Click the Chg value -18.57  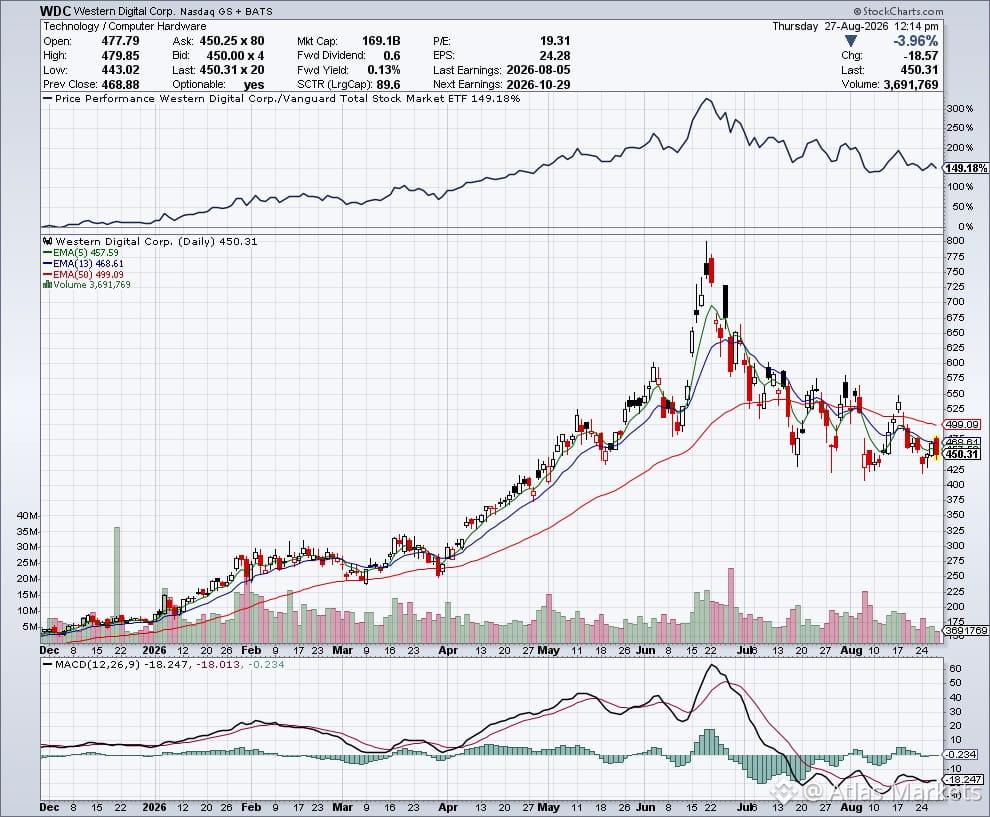tap(920, 56)
